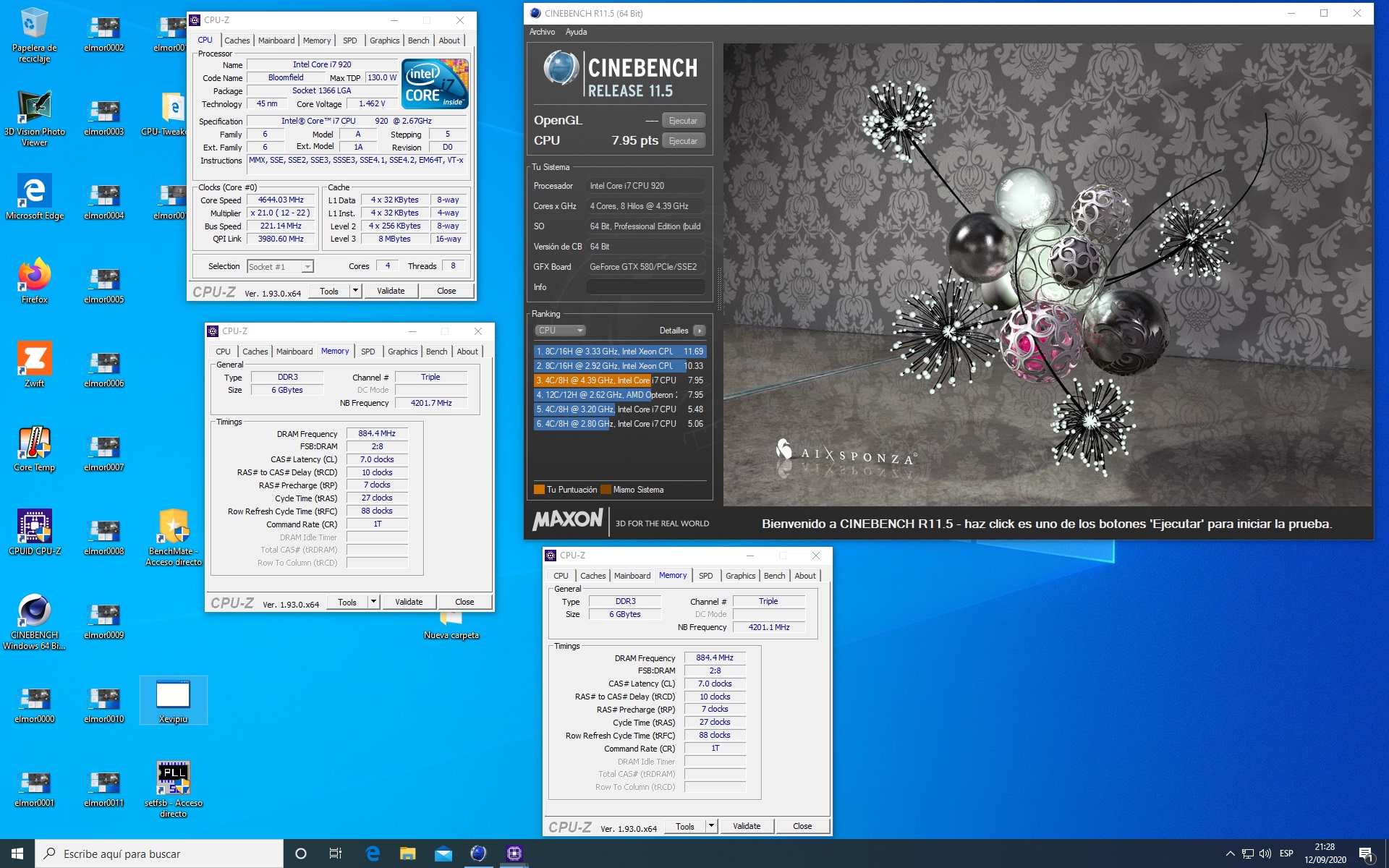Expand Detalles arrow in Cinebench ranking

(x=699, y=331)
